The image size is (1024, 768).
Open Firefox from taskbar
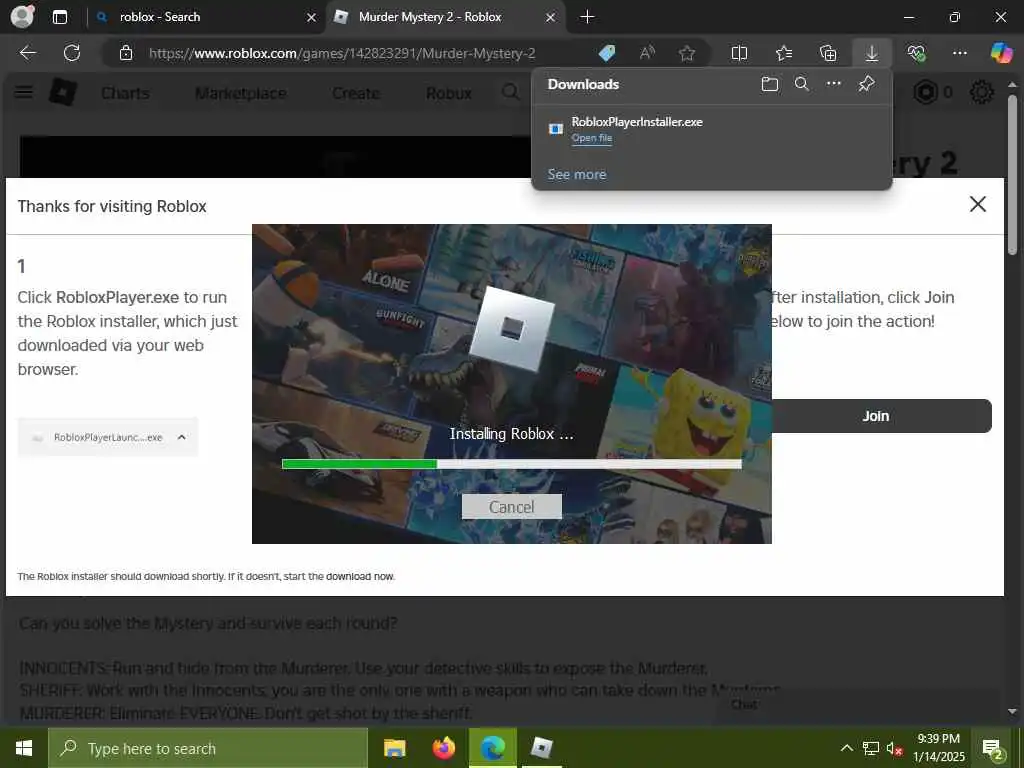[x=444, y=748]
